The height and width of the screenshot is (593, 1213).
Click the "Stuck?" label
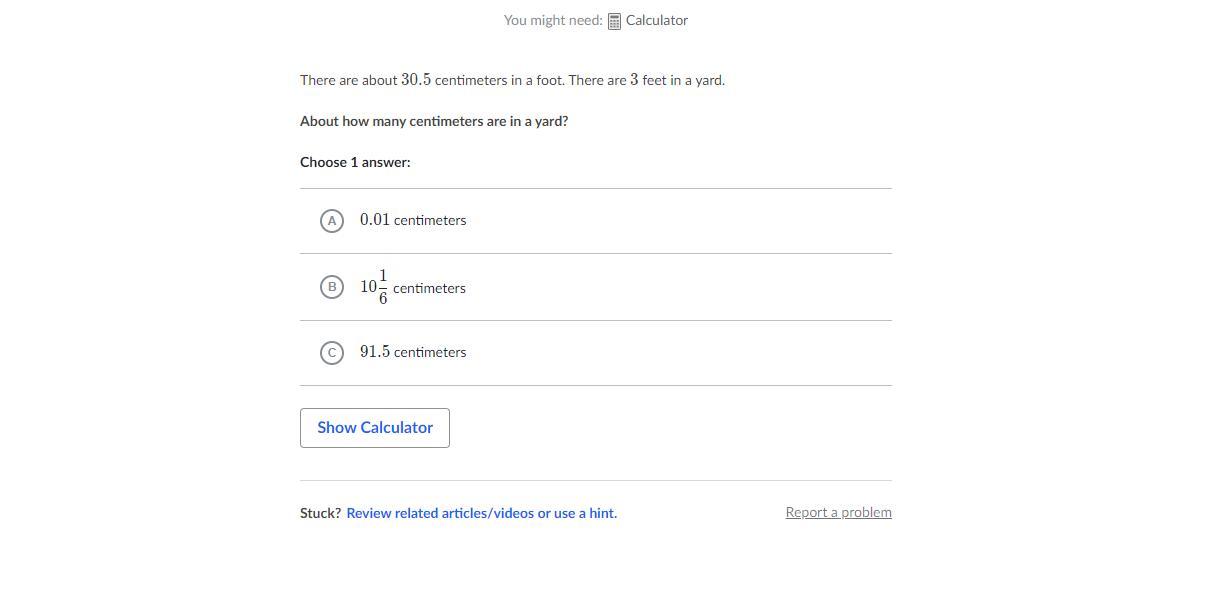click(320, 513)
